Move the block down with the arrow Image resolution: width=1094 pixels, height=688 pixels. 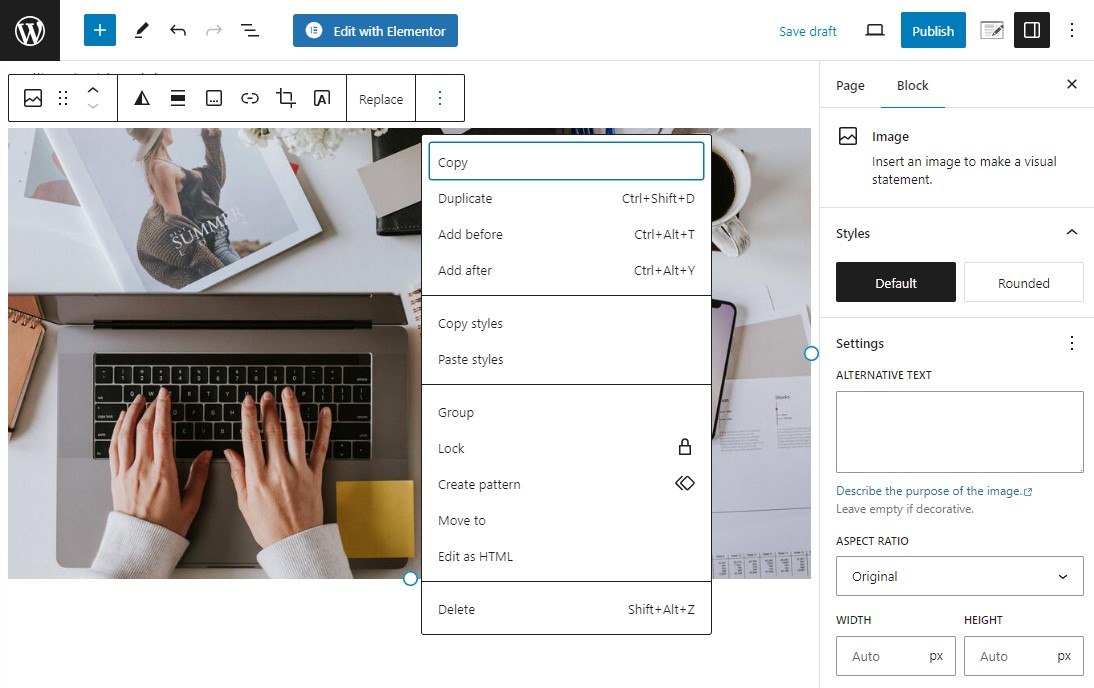coord(93,107)
